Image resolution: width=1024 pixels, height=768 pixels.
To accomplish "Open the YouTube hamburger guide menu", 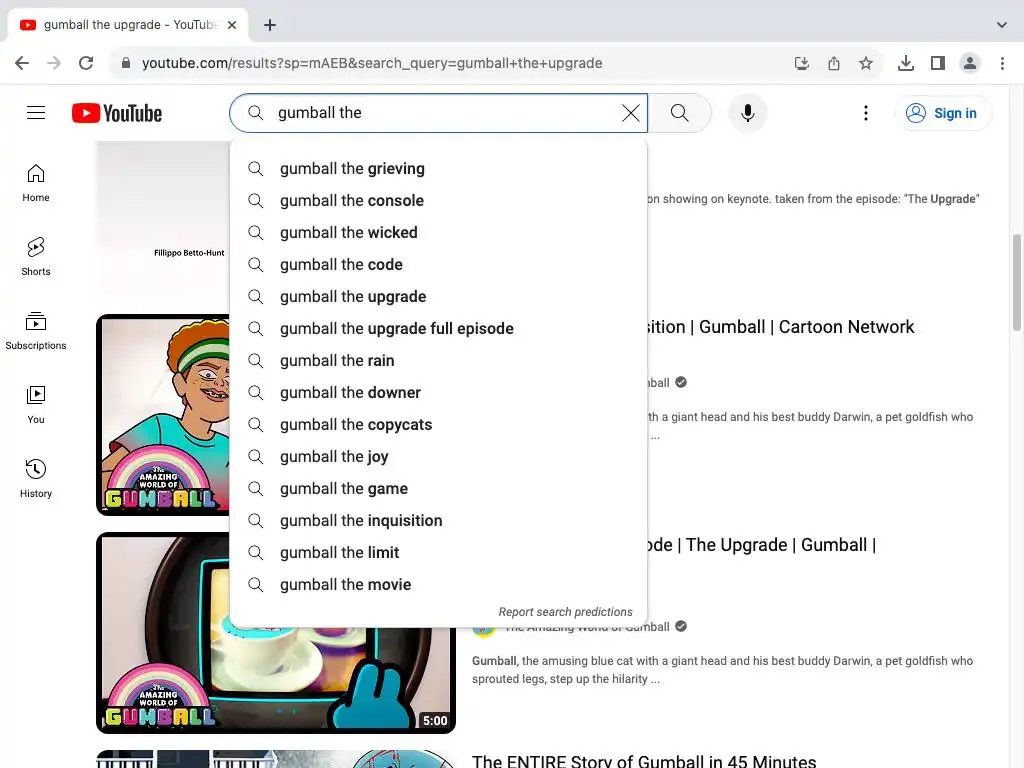I will click(36, 113).
